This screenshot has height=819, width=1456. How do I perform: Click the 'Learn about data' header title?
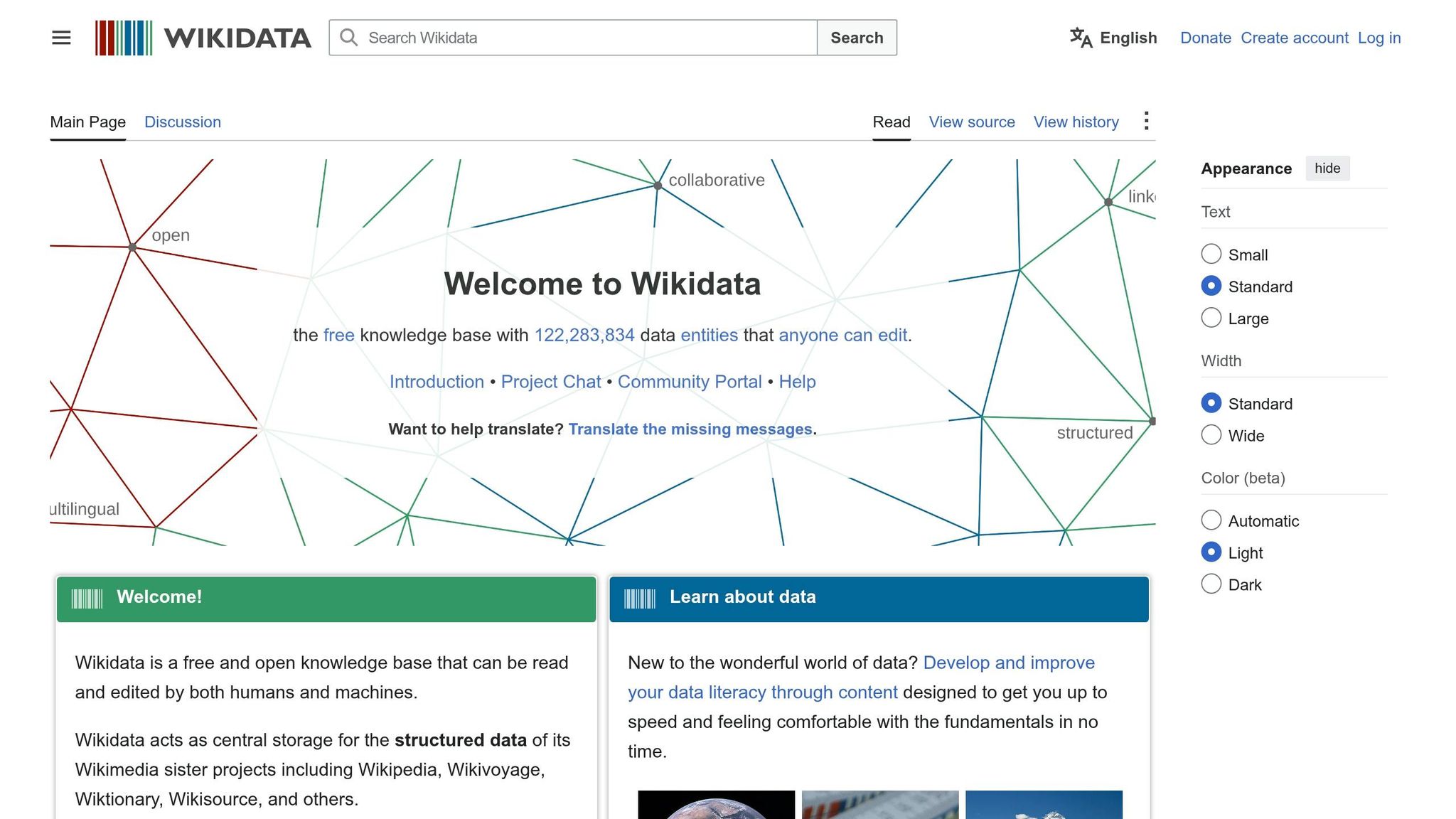tap(742, 597)
